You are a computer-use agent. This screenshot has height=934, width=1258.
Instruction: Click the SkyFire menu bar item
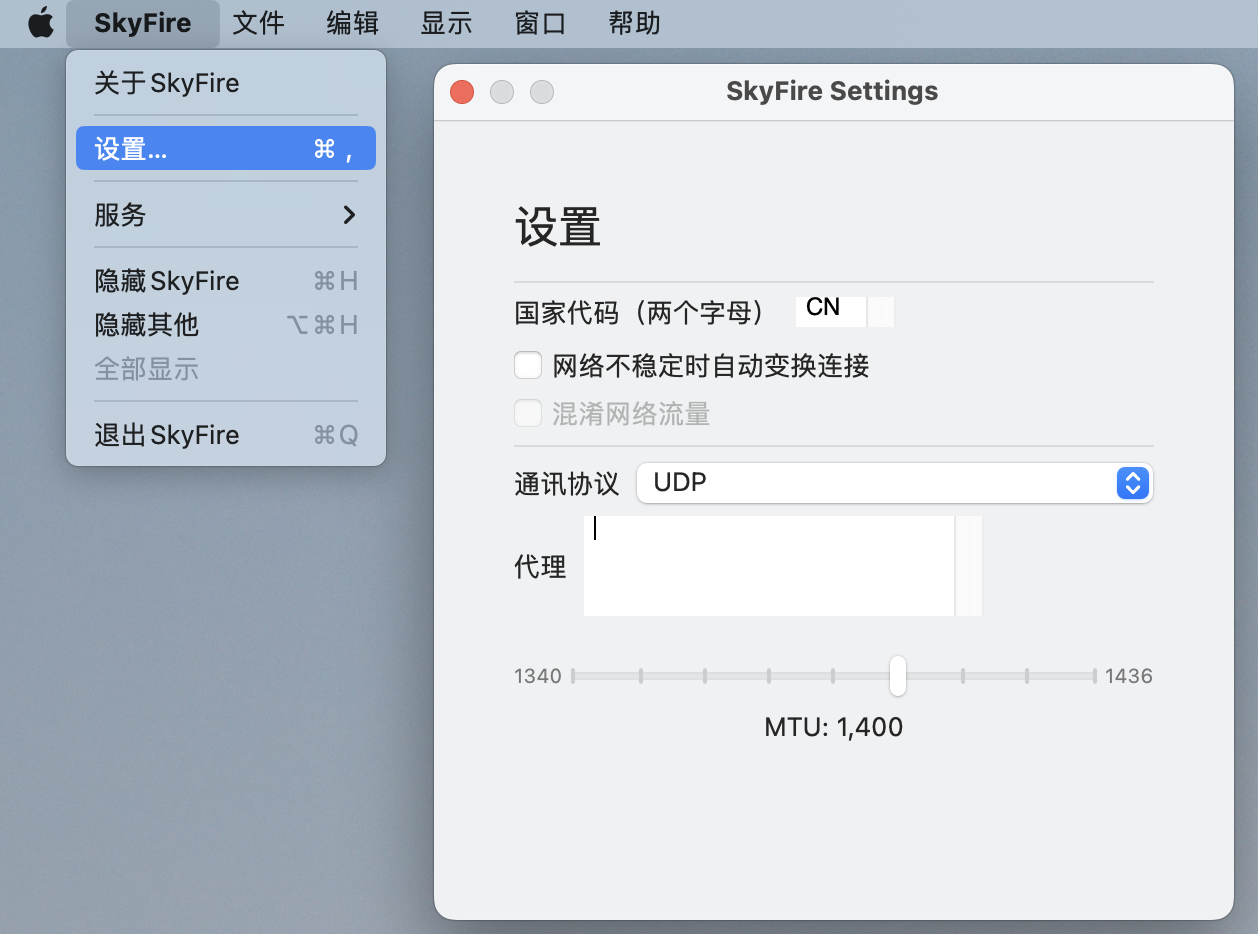tap(143, 23)
